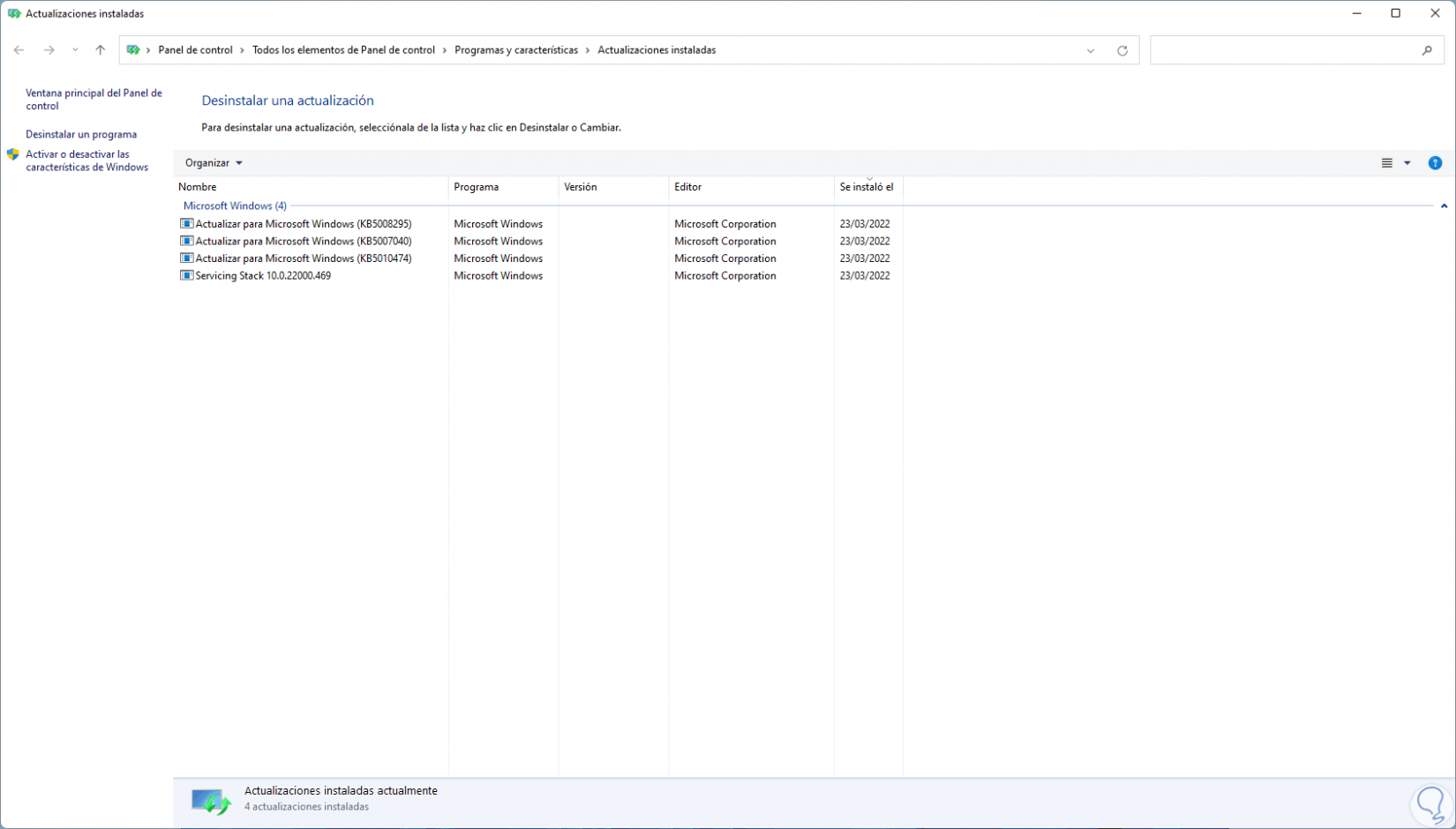Change view with the view layout icon
The image size is (1456, 829).
pos(1387,163)
